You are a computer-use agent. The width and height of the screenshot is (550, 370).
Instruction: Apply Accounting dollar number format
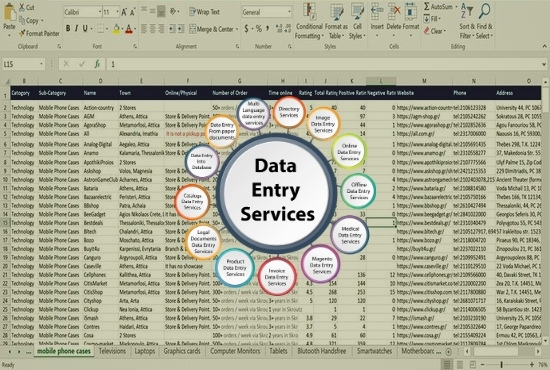coord(246,28)
